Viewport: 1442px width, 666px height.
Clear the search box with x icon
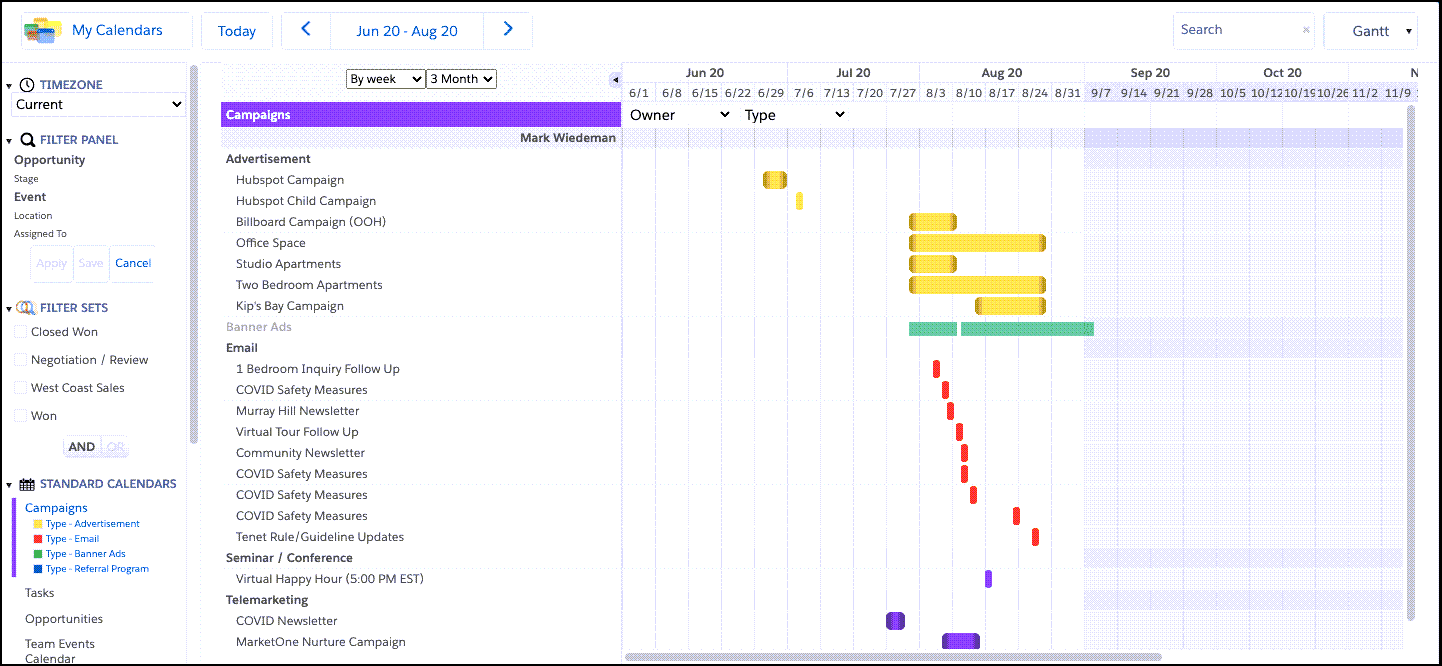point(1305,30)
